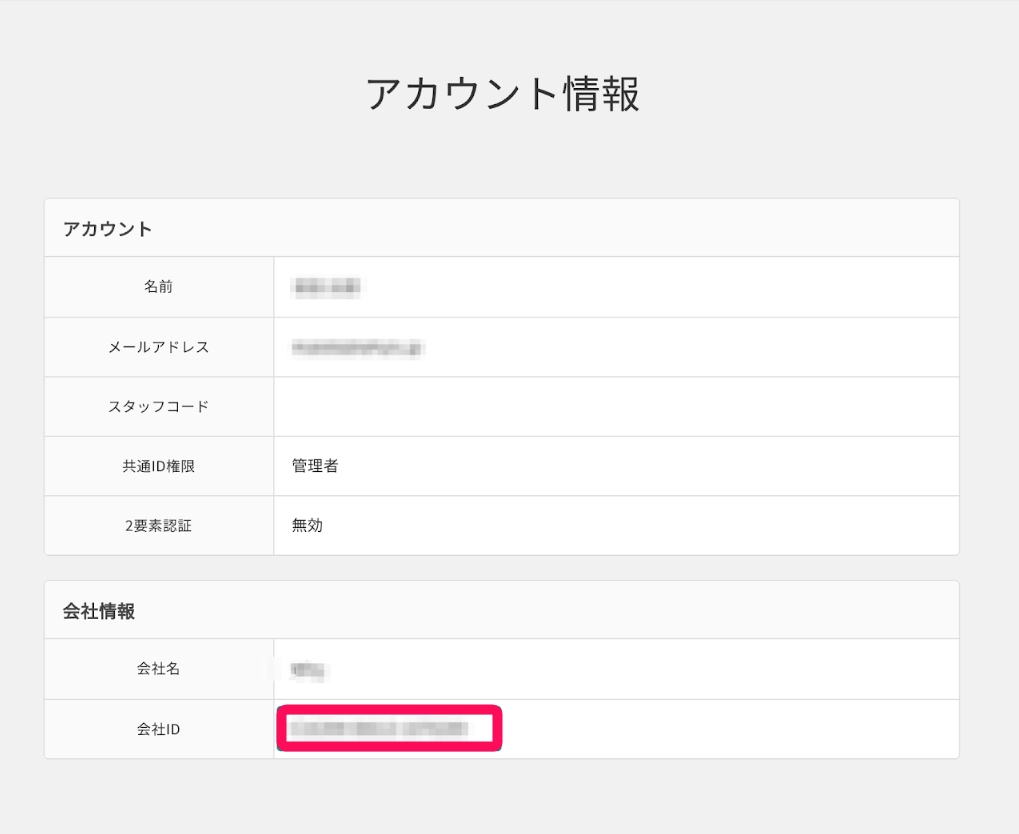This screenshot has width=1019, height=834.
Task: Click the 2要素認証 row label
Action: click(x=159, y=526)
